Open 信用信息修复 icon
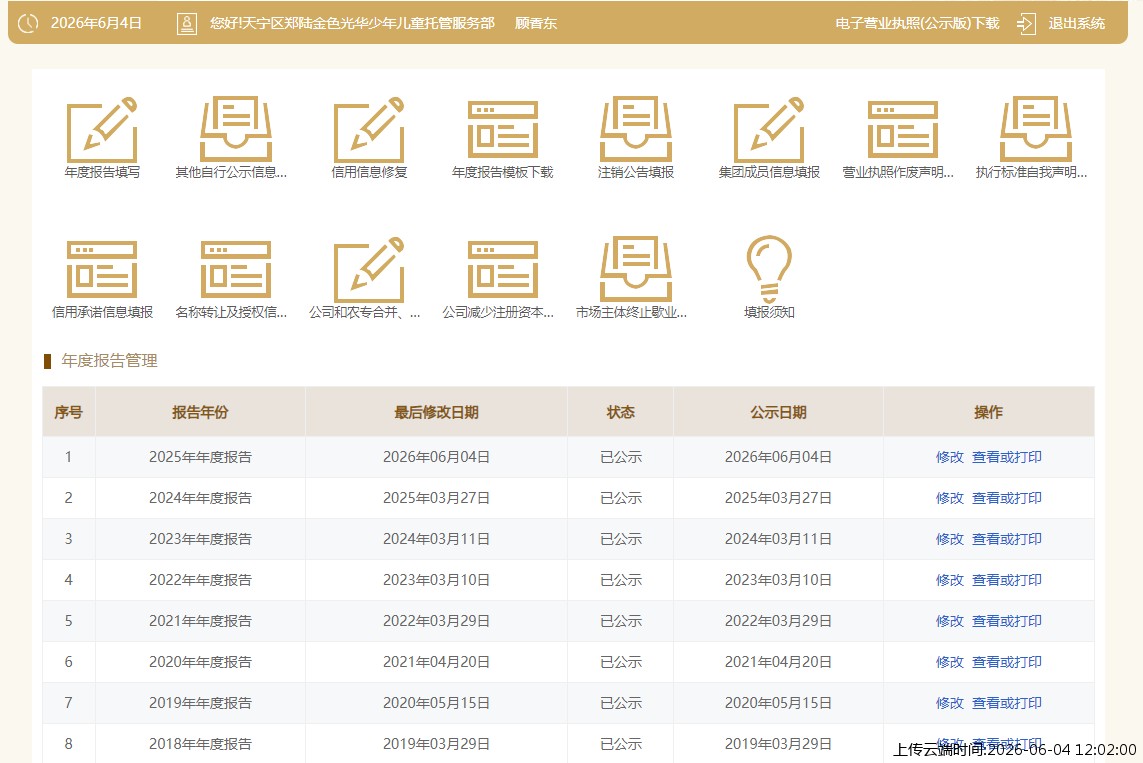 [369, 130]
